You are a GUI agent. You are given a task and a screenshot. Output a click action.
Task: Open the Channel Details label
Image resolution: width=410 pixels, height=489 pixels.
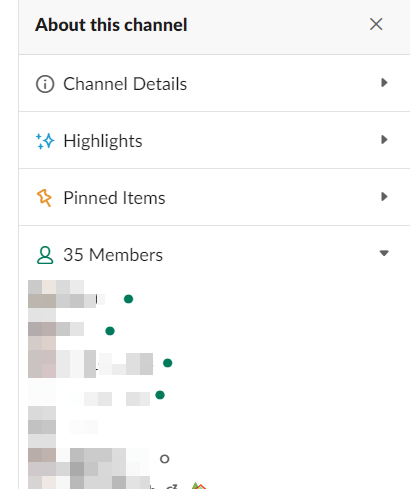pyautogui.click(x=125, y=84)
